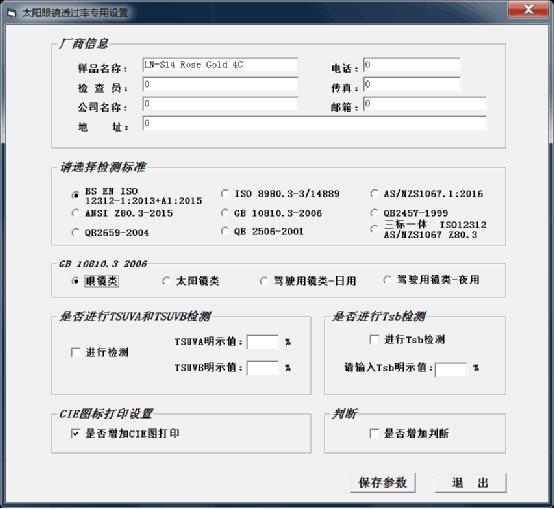This screenshot has height=509, width=554.
Task: Focus the 样品名称 sample name field
Action: click(220, 65)
